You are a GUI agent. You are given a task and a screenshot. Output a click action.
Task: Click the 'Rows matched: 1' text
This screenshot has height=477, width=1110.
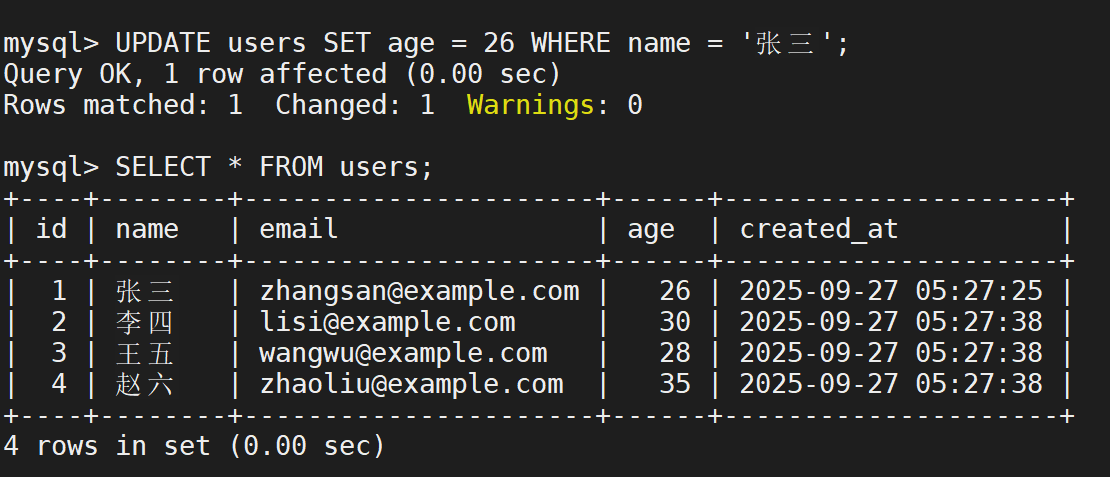[122, 105]
